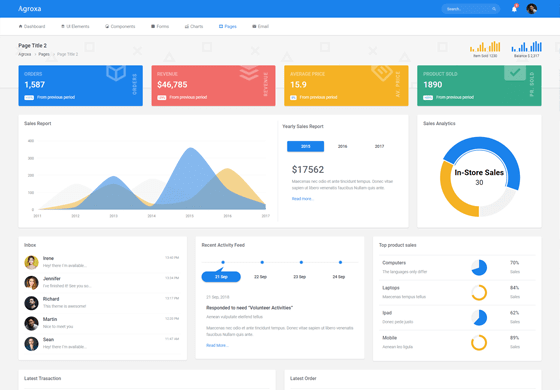Click the Mobile donut chart icon
The image size is (560, 390).
[479, 342]
